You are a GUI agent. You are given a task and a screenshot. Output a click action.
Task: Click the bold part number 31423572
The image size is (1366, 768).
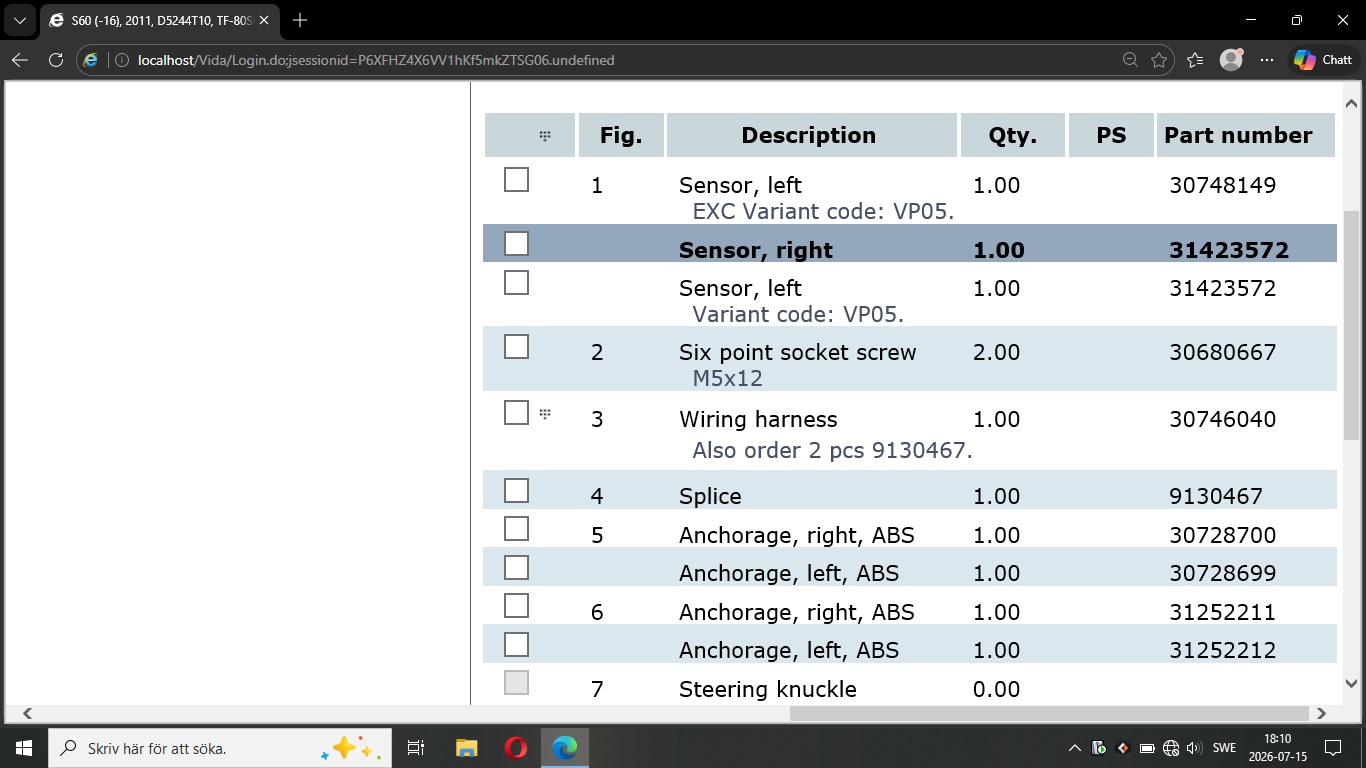pos(1229,250)
